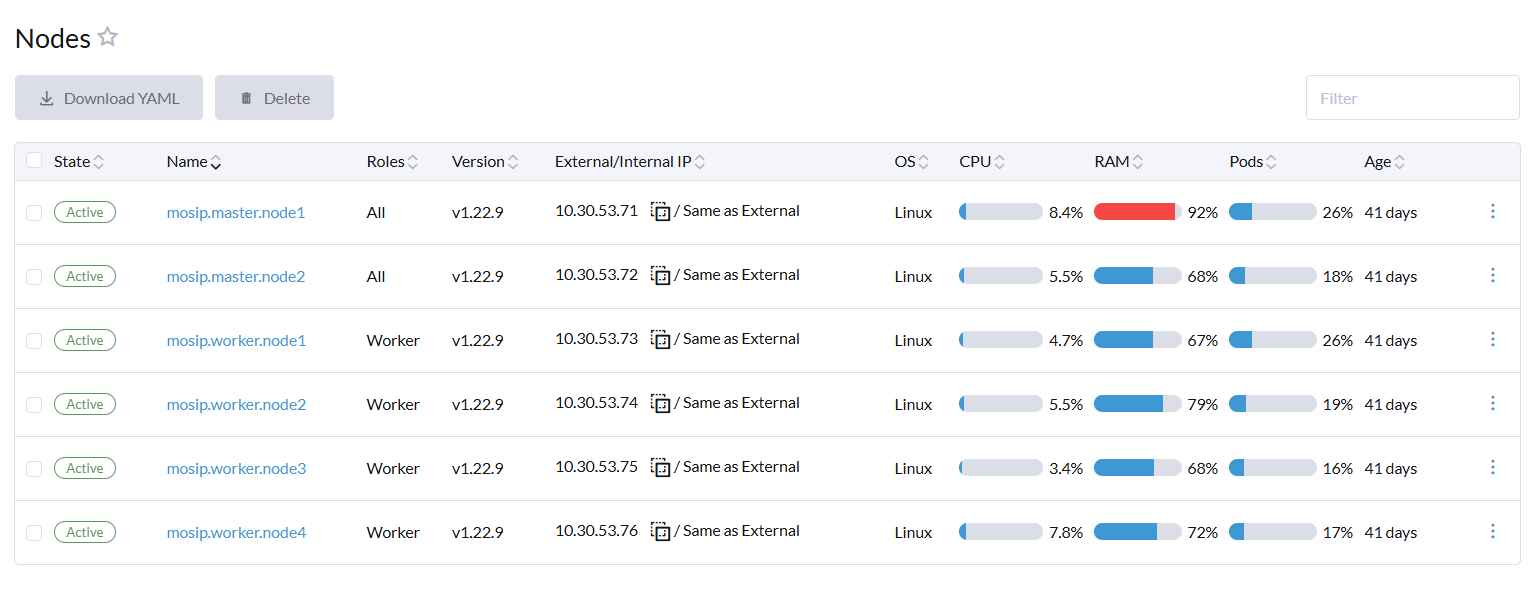Copy IP 10.30.53.71 using clipboard icon

coord(660,211)
